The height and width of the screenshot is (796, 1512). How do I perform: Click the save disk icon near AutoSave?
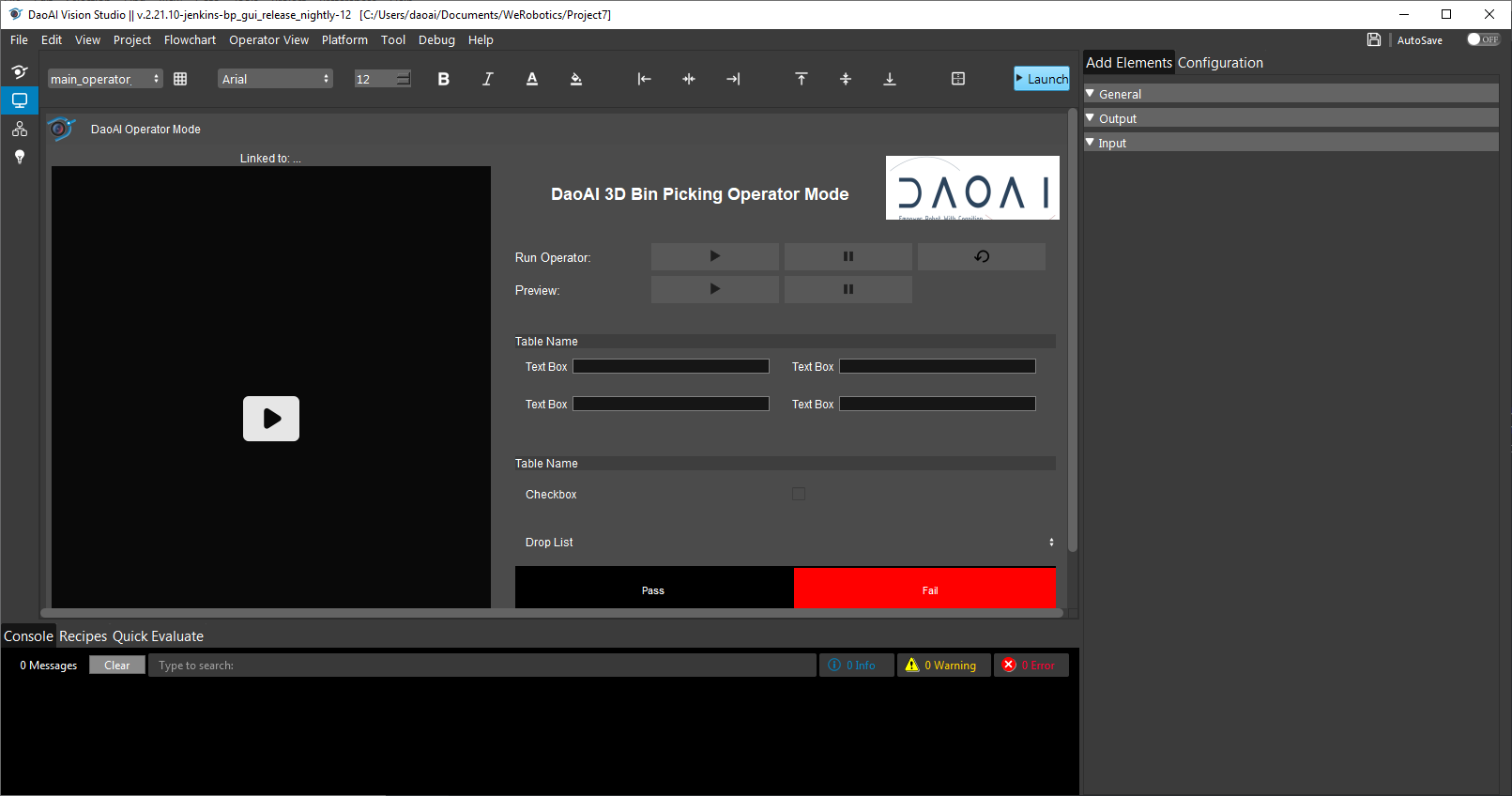(1374, 39)
